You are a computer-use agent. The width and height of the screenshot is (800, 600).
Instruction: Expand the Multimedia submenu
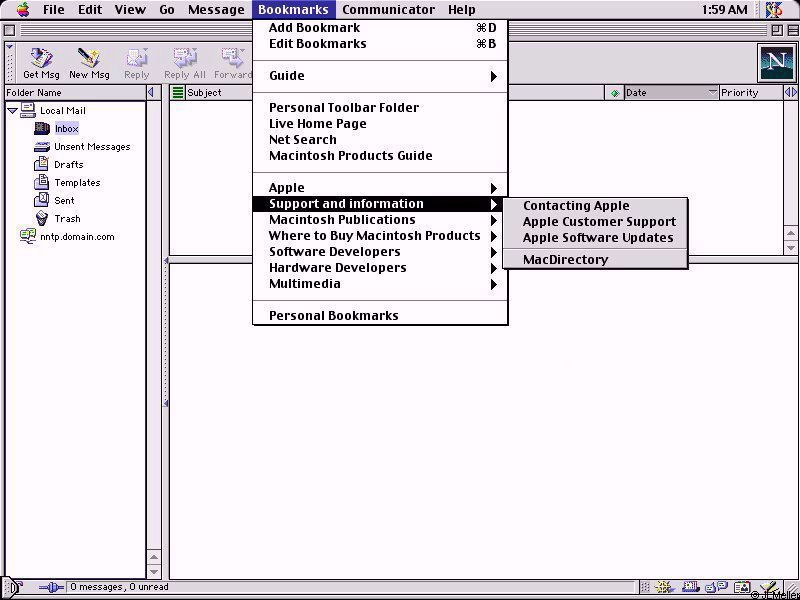[x=381, y=284]
